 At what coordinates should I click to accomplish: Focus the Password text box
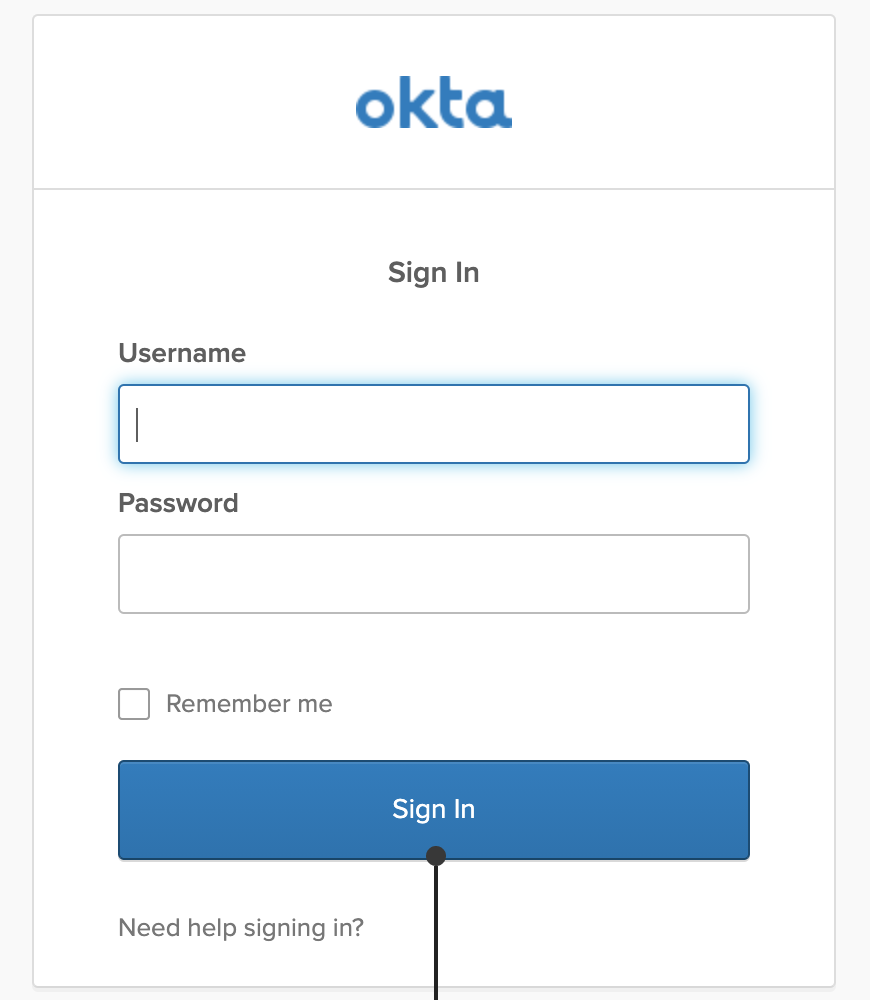tap(434, 574)
